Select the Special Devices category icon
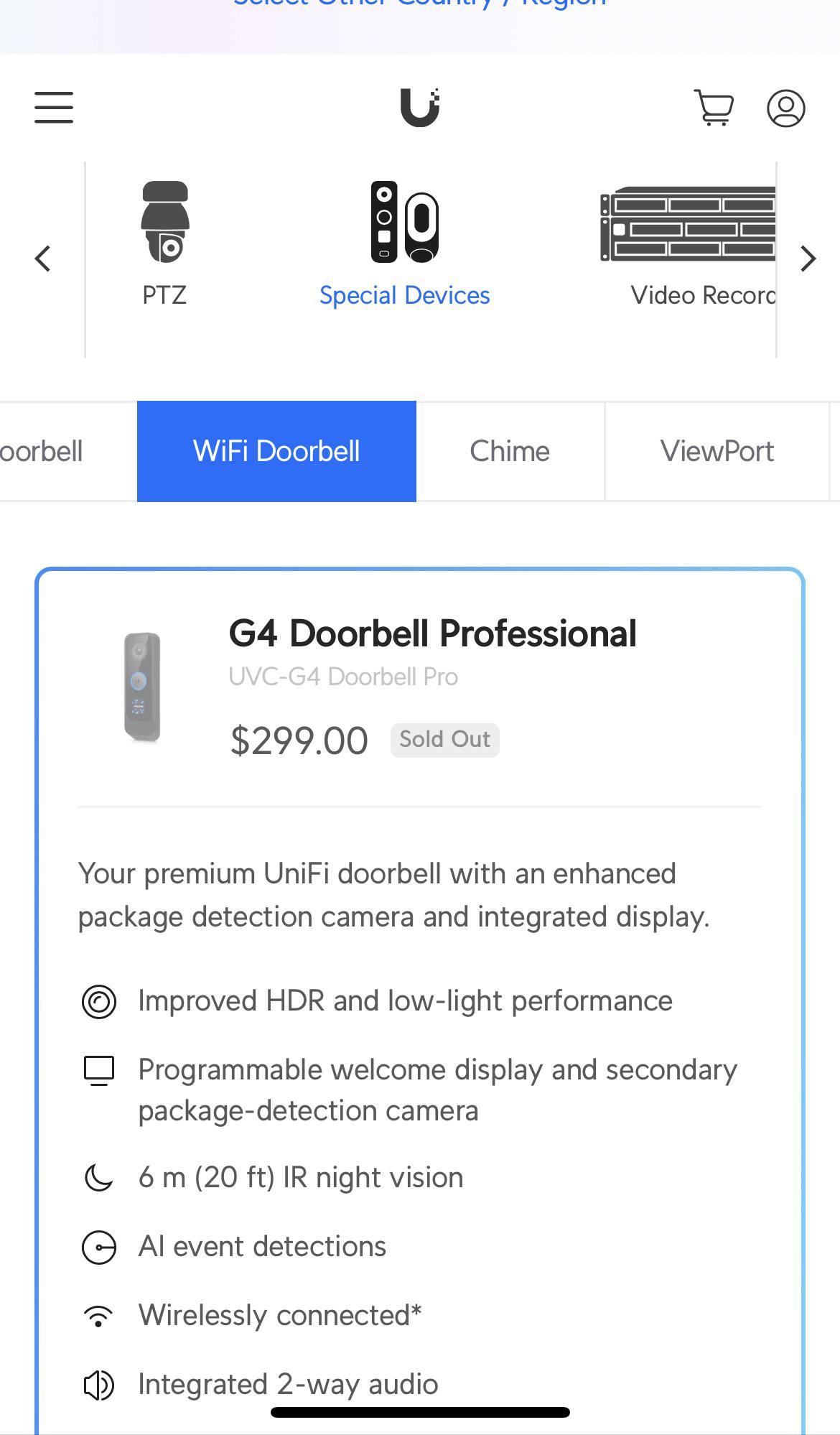This screenshot has height=1435, width=840. tap(404, 223)
